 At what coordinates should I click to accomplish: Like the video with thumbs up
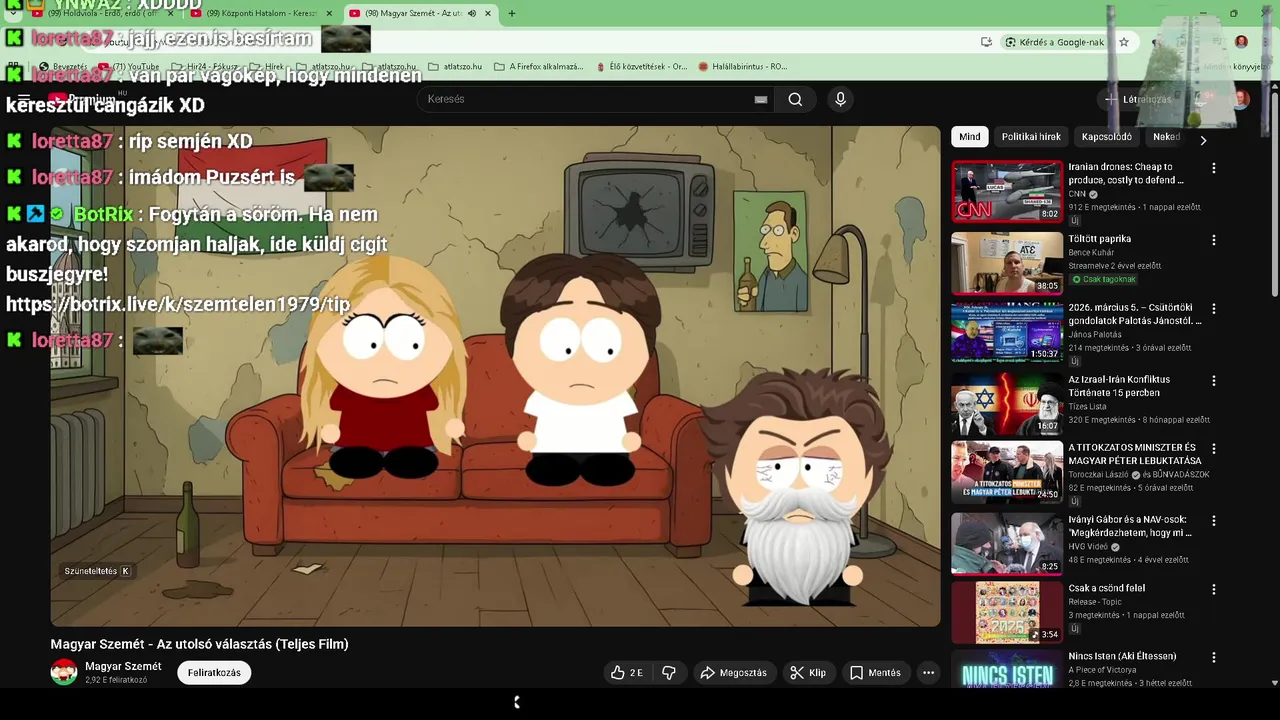pyautogui.click(x=628, y=673)
